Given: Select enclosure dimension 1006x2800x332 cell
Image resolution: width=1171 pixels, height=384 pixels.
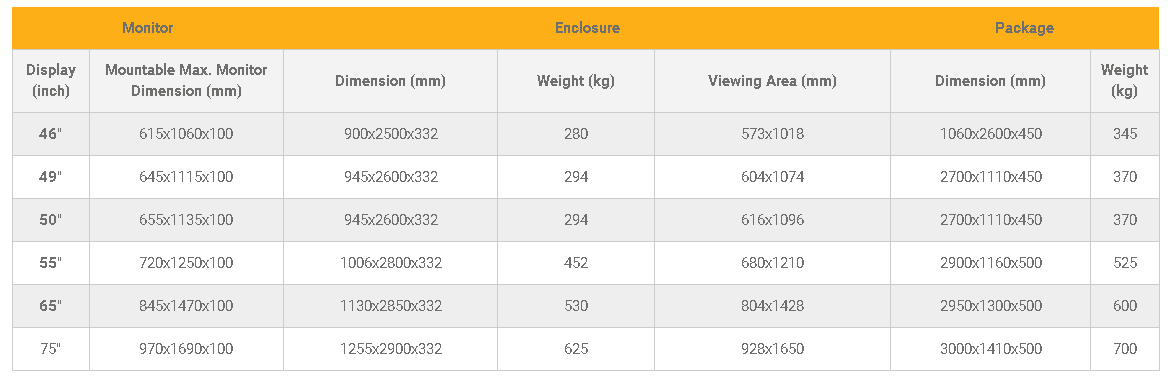Looking at the screenshot, I should click(391, 263).
